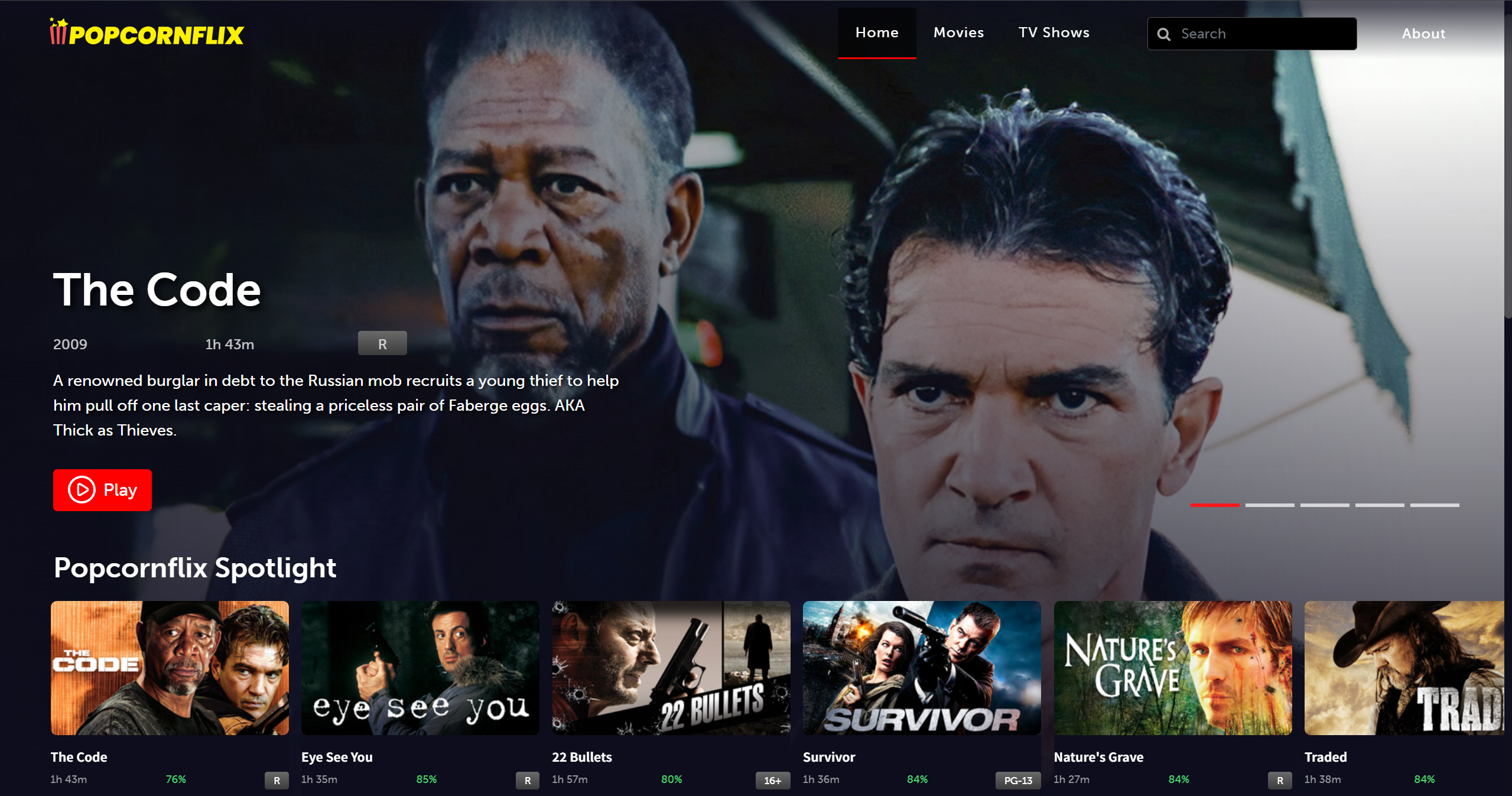Open the Movies tab
The width and height of the screenshot is (1512, 796).
(958, 33)
